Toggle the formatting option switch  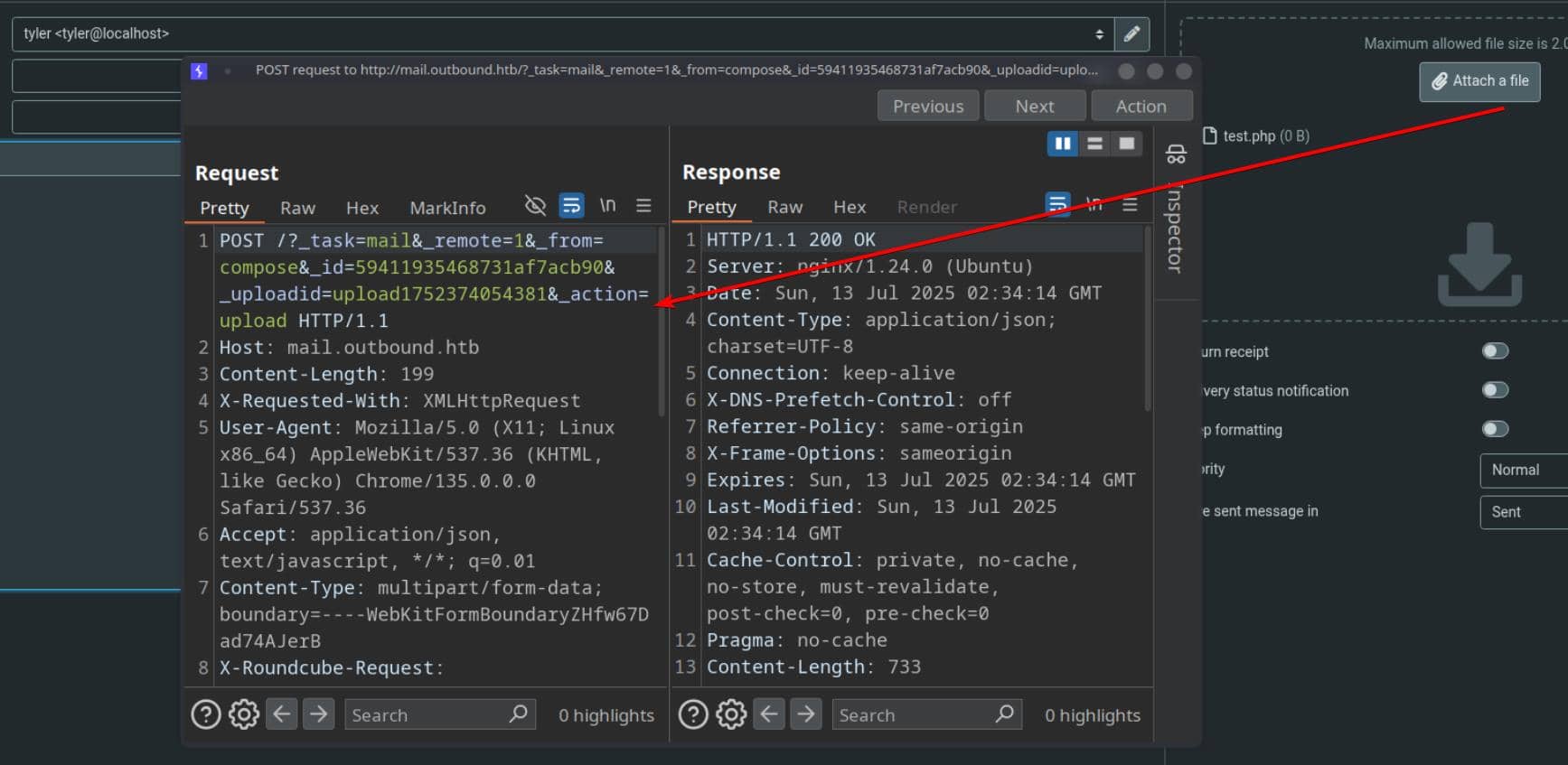(x=1496, y=428)
